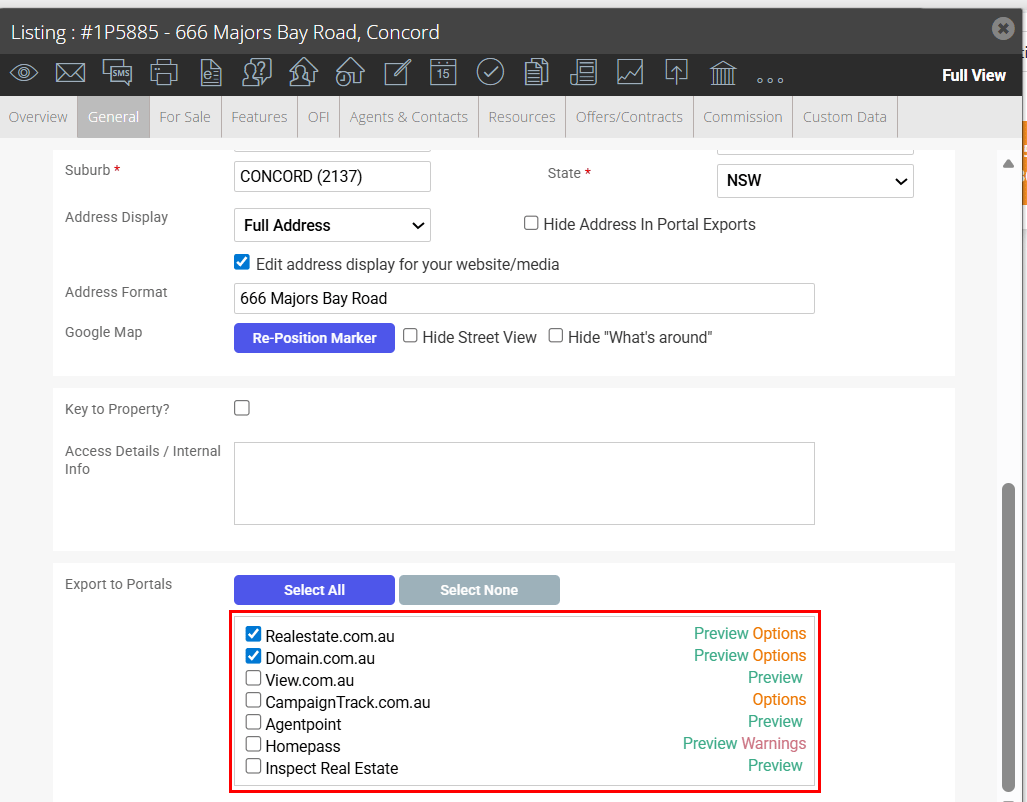Open the line chart statistics icon
Viewport: 1027px width, 802px height.
pyautogui.click(x=630, y=72)
